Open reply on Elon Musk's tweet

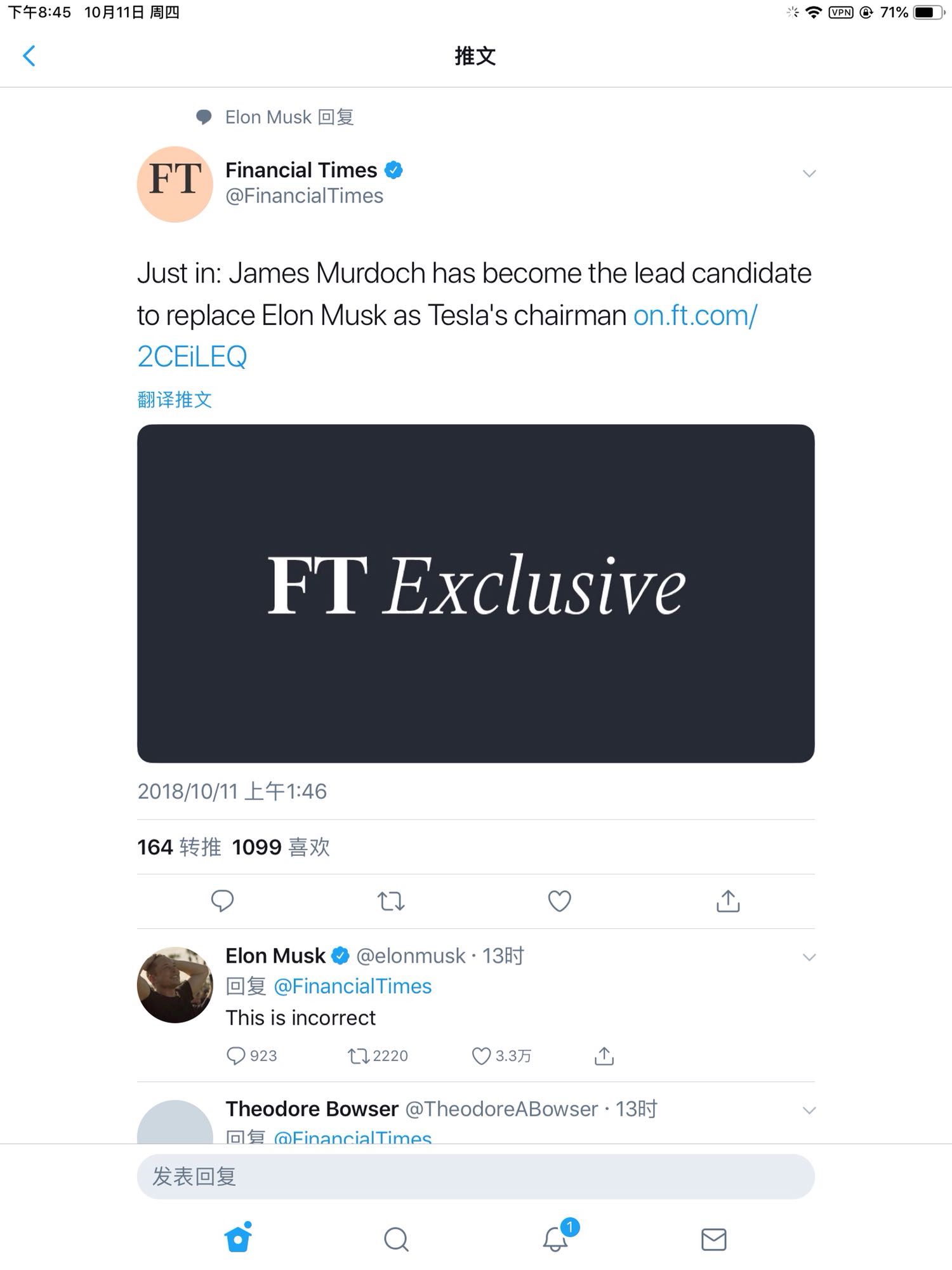pos(236,1056)
